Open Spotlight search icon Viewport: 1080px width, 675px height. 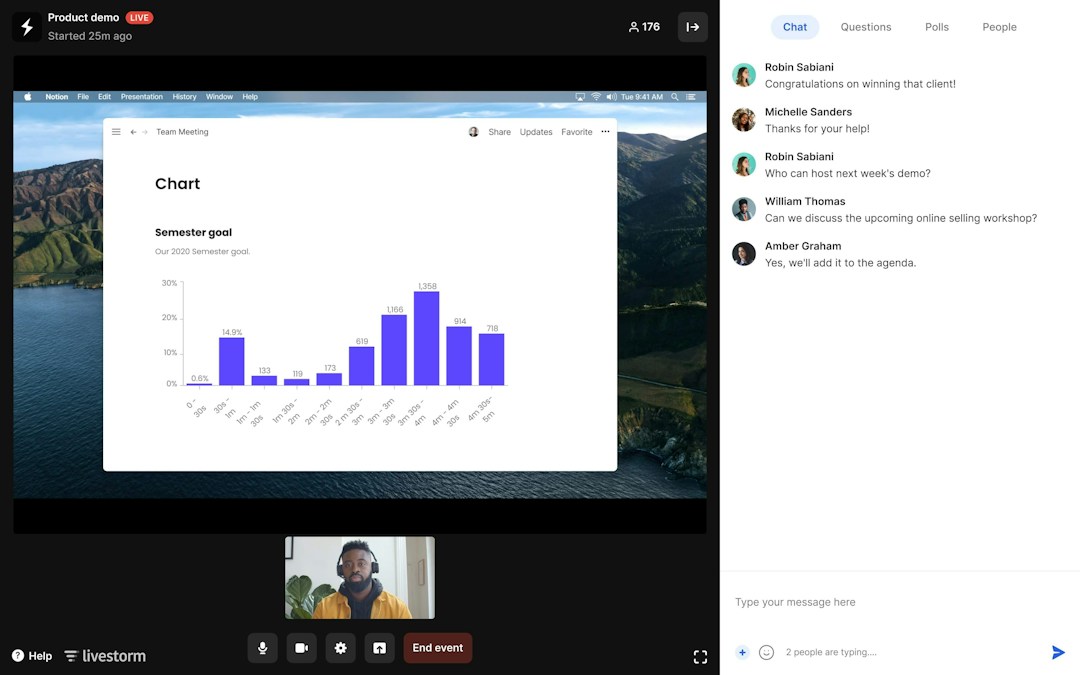tap(675, 97)
